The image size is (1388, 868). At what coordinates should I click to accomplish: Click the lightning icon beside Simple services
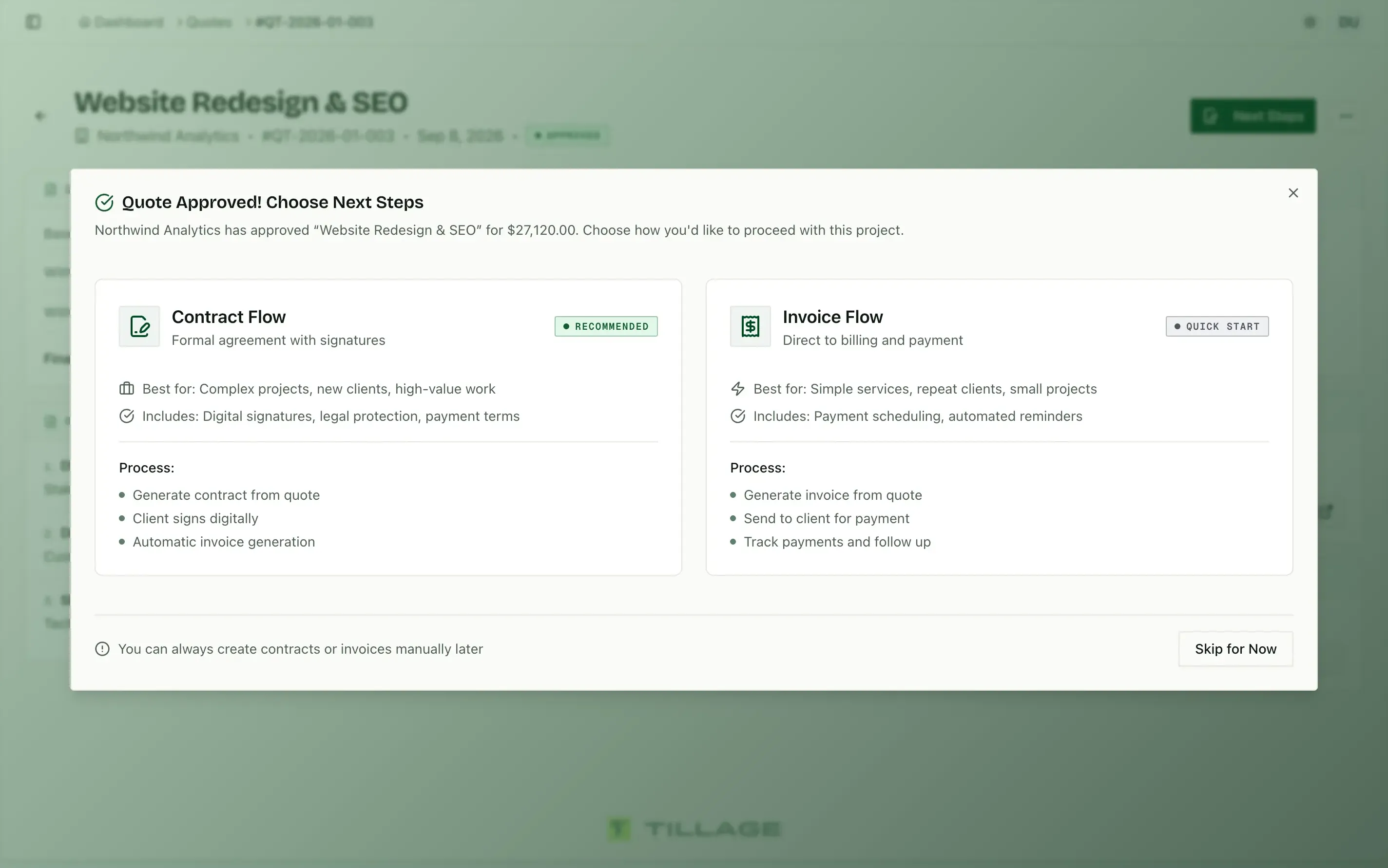737,389
